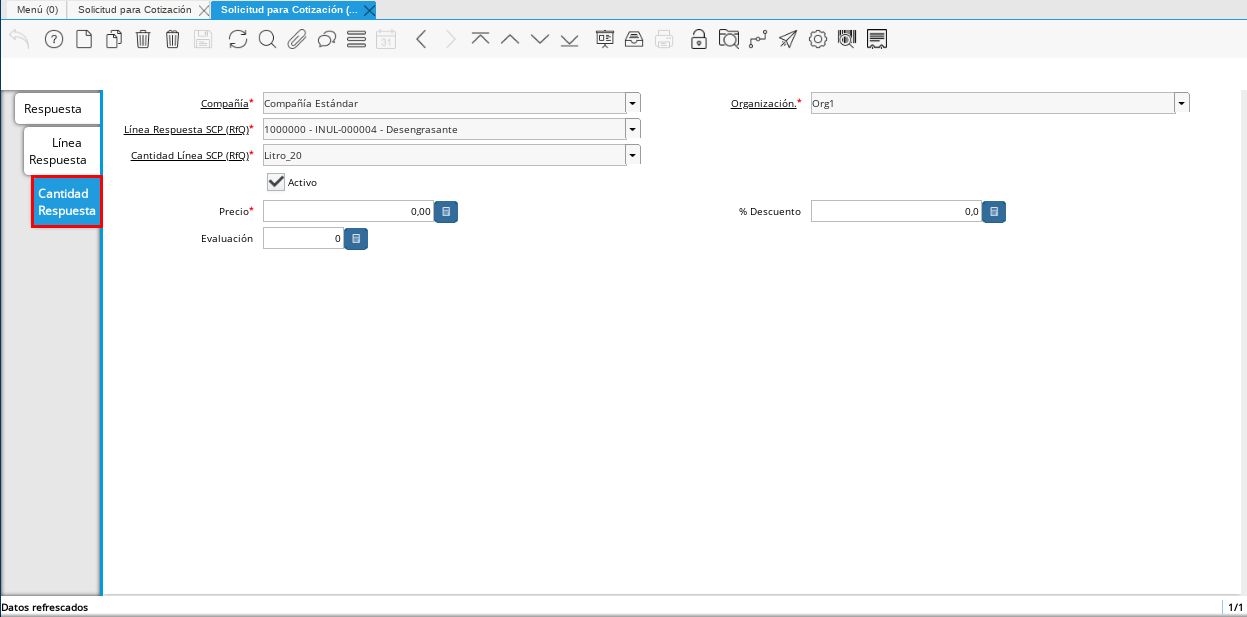Expand the Cantidad Línea SCP (RfQ) dropdown
1247x617 pixels.
click(x=632, y=155)
